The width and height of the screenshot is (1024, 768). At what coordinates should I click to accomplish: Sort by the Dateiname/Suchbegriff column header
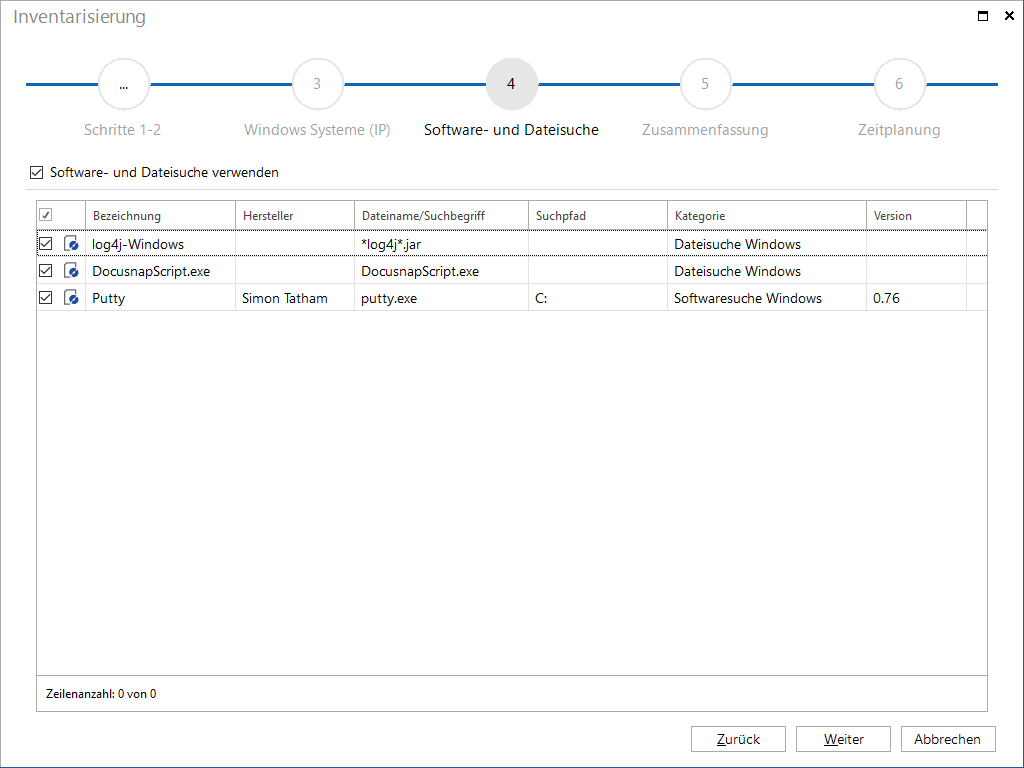(441, 216)
